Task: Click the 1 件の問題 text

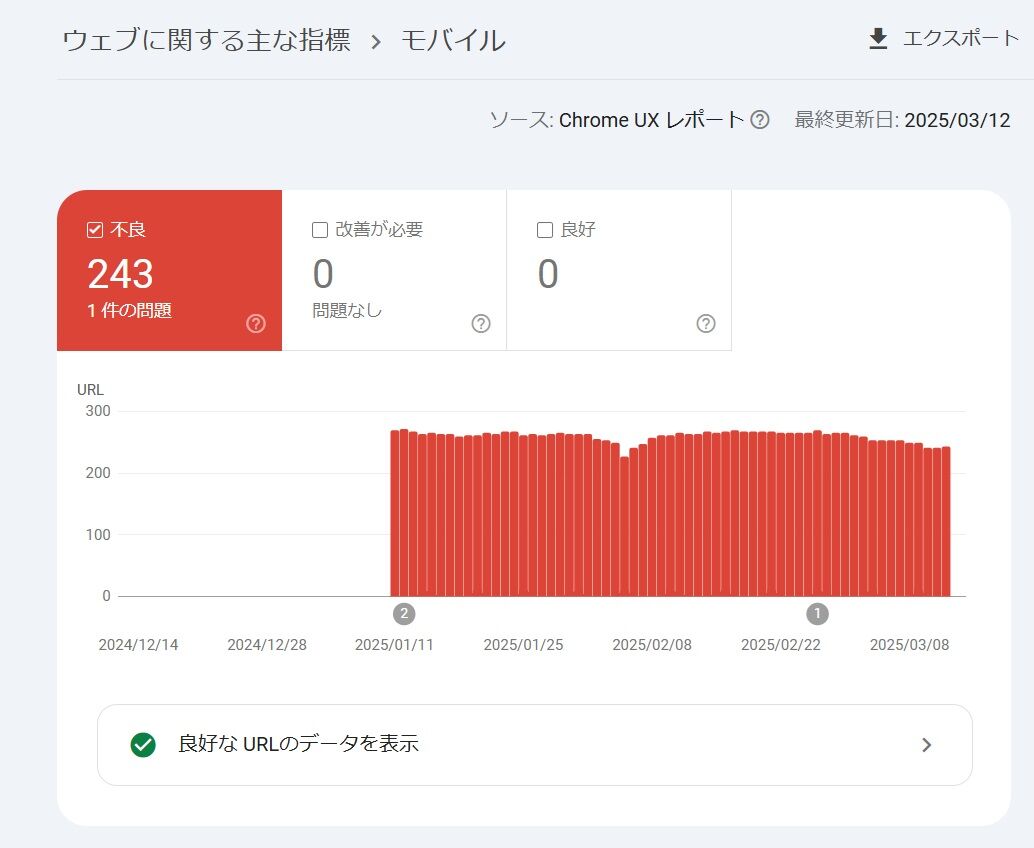Action: tap(130, 311)
